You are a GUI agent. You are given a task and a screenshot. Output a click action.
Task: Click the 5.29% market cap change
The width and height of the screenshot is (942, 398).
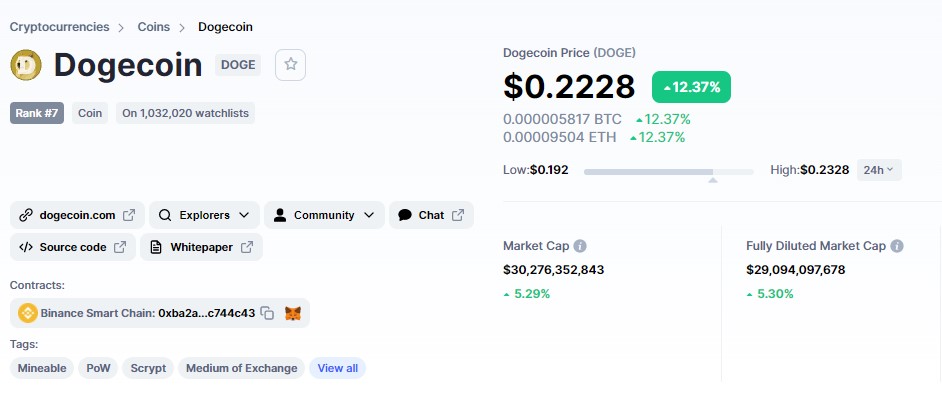click(527, 294)
